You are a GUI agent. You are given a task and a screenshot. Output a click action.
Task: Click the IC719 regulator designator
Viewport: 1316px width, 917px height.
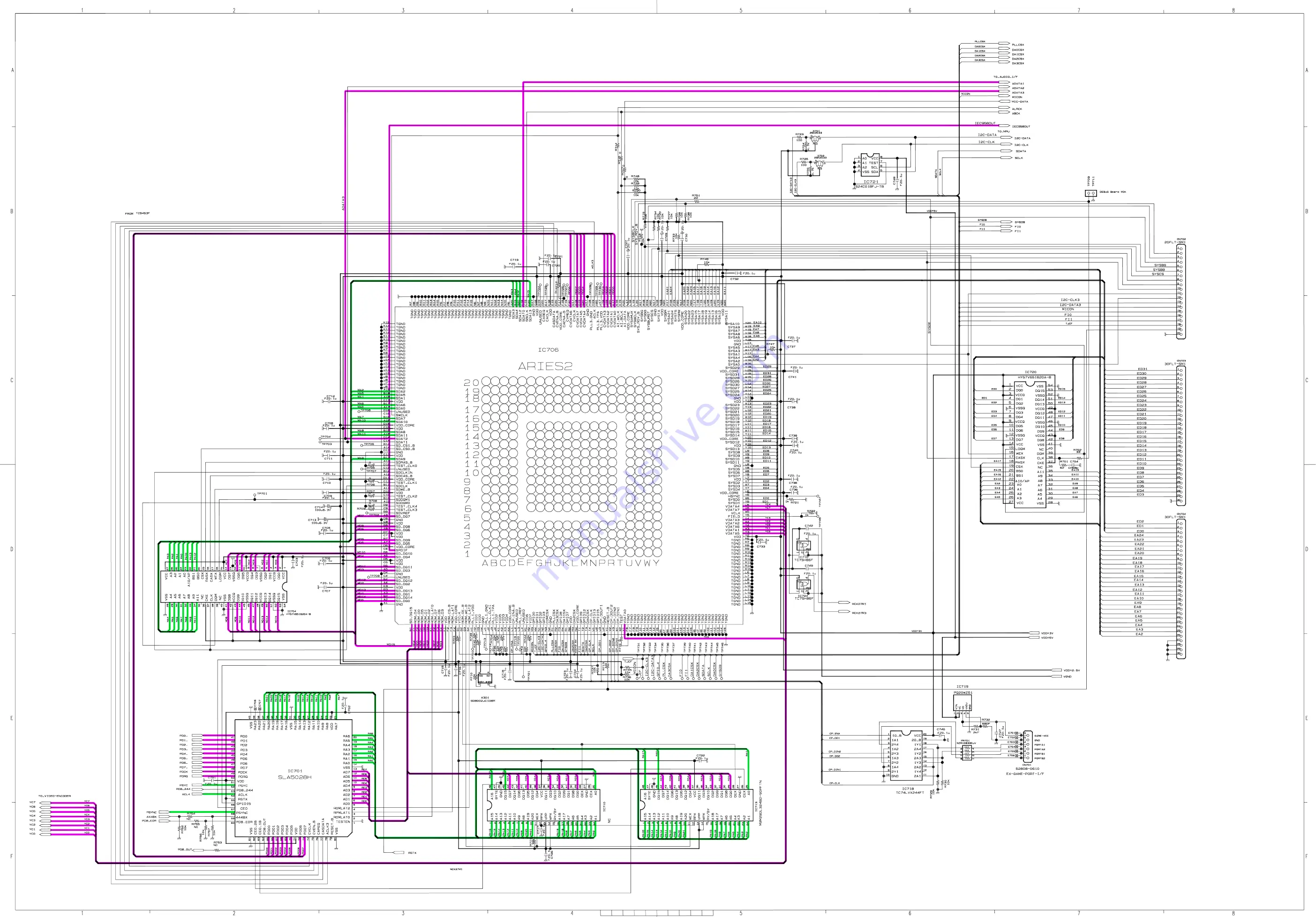[x=963, y=687]
